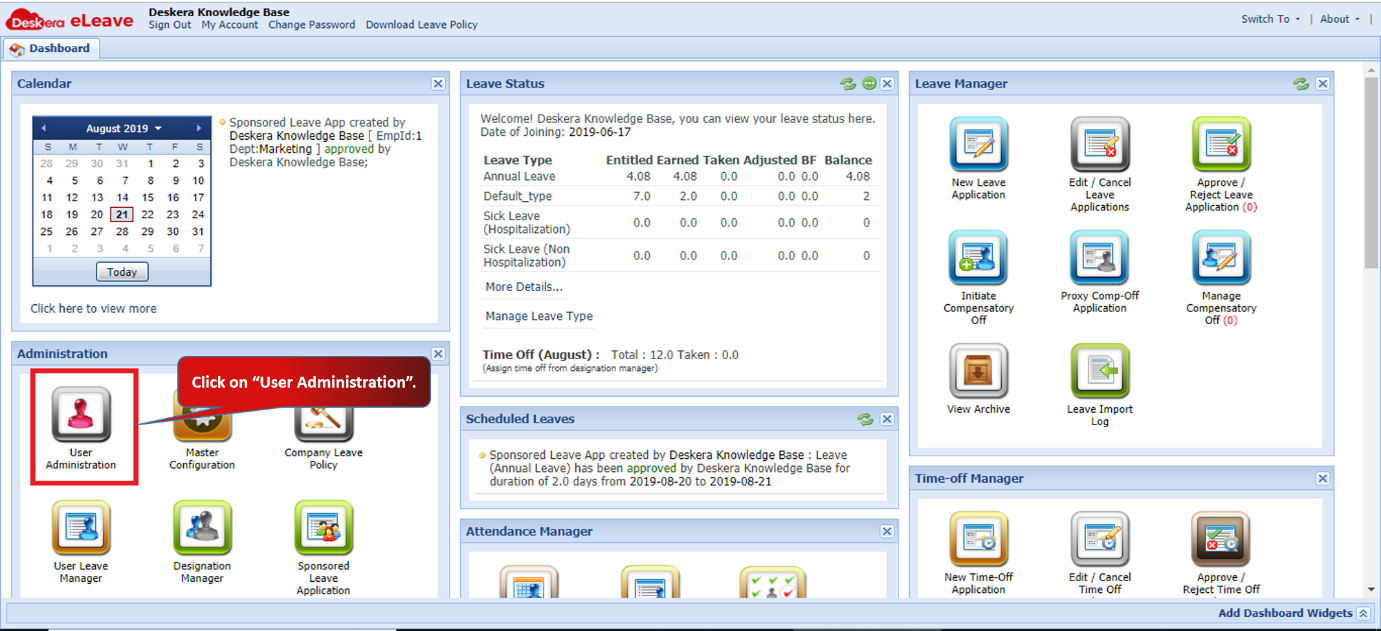Screen dimensions: 1381x631
Task: Go to next month in calendar
Action: [199, 129]
